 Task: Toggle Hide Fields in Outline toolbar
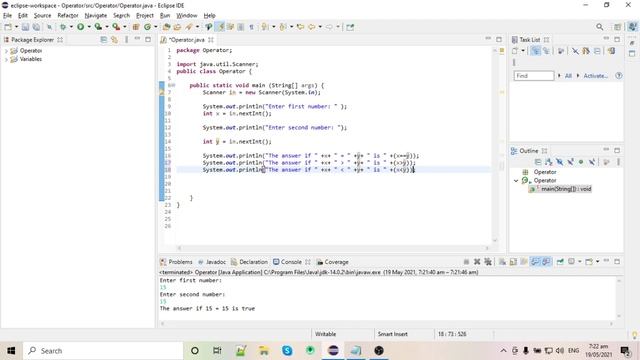coord(560,162)
